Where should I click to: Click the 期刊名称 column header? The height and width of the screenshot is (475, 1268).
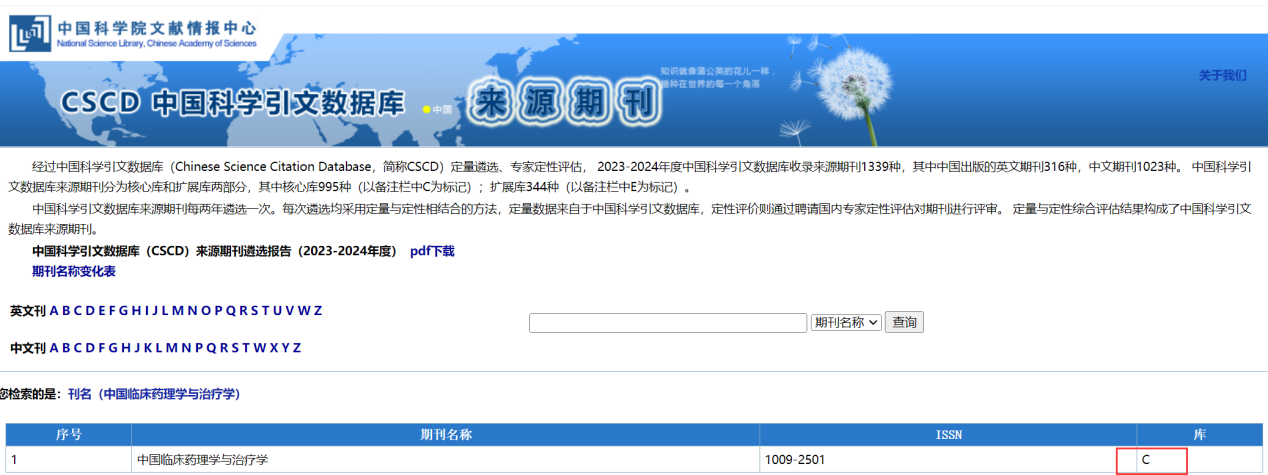(x=445, y=435)
